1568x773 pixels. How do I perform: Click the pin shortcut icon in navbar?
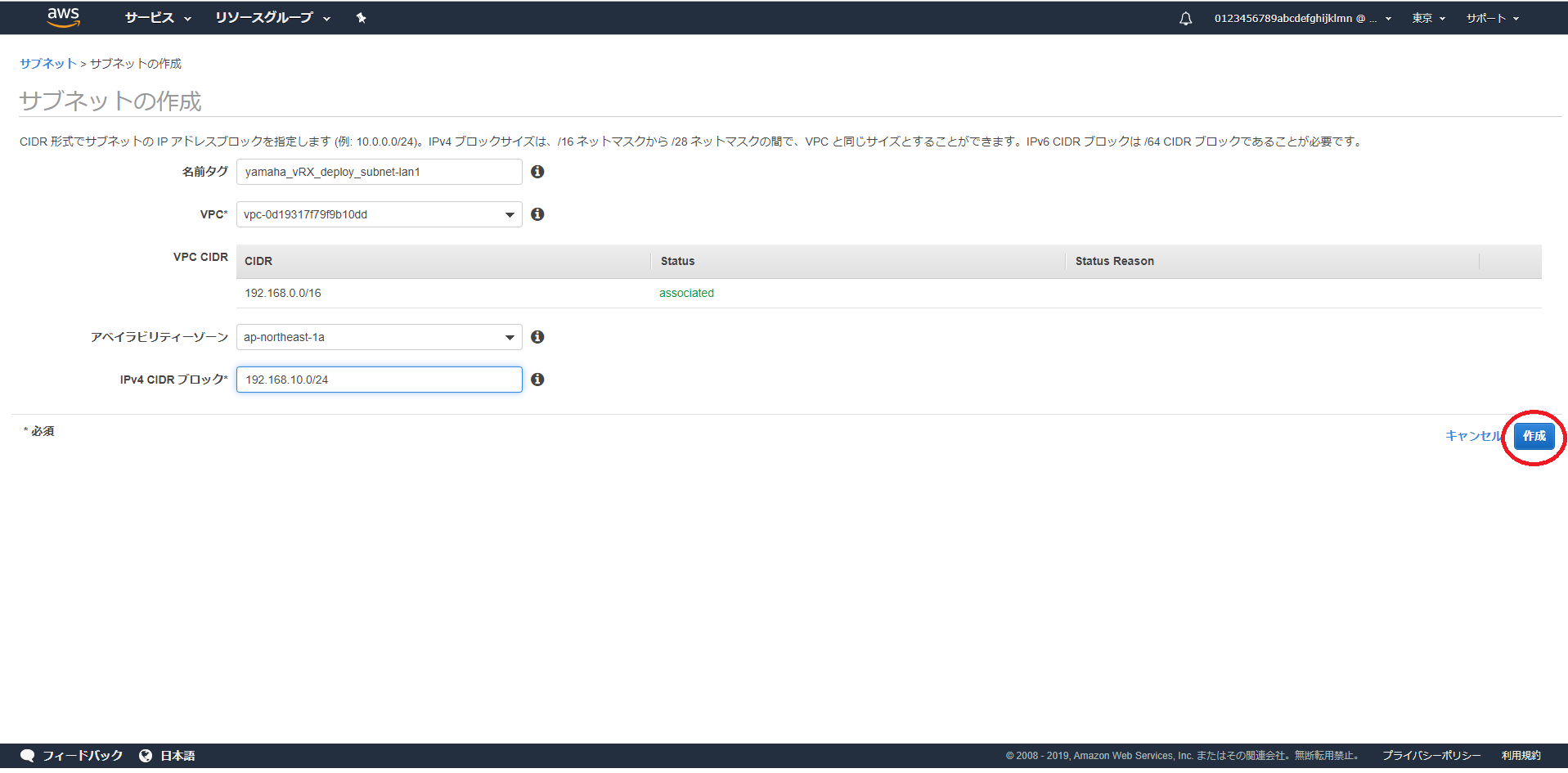pyautogui.click(x=361, y=18)
